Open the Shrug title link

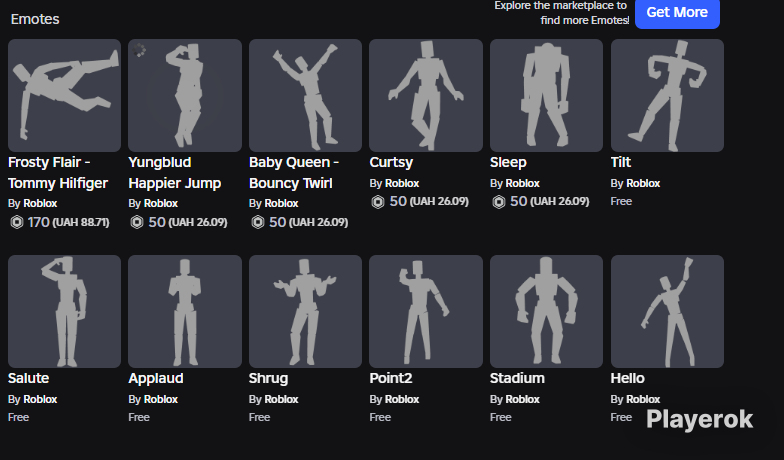(x=268, y=378)
